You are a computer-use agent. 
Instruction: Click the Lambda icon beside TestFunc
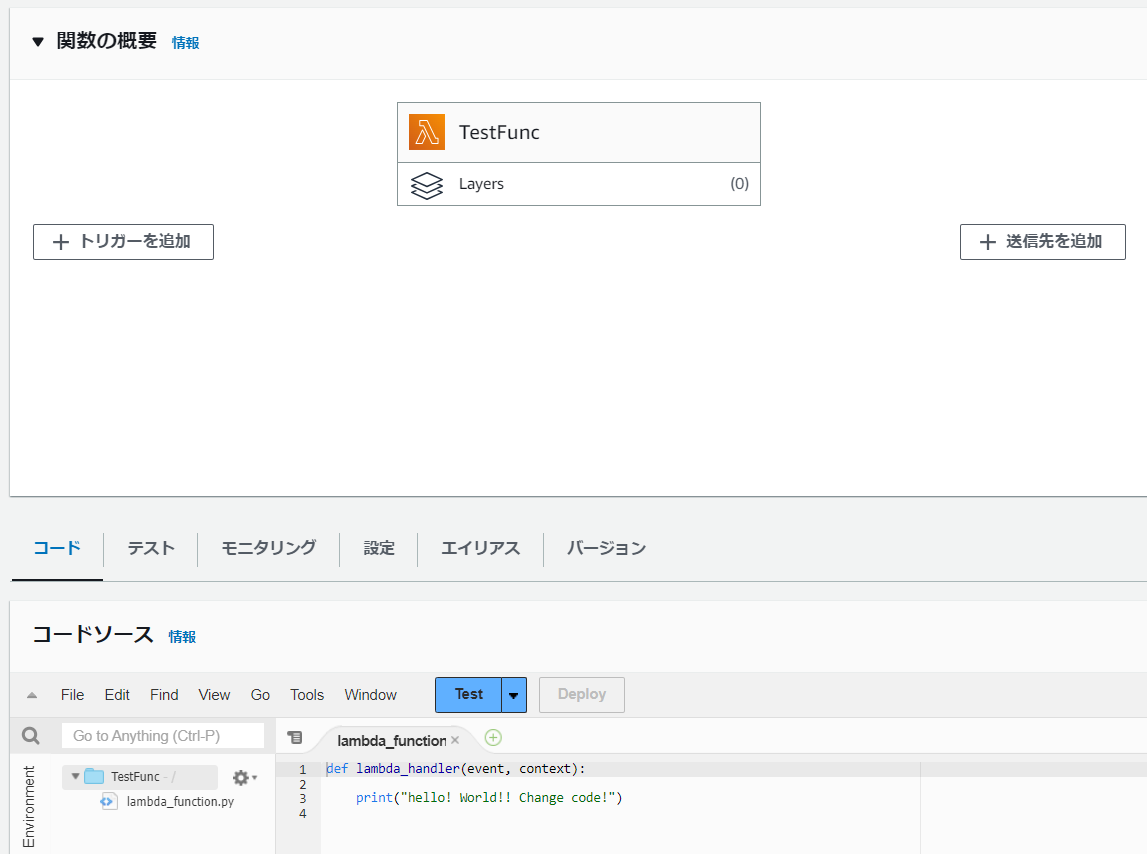(425, 131)
